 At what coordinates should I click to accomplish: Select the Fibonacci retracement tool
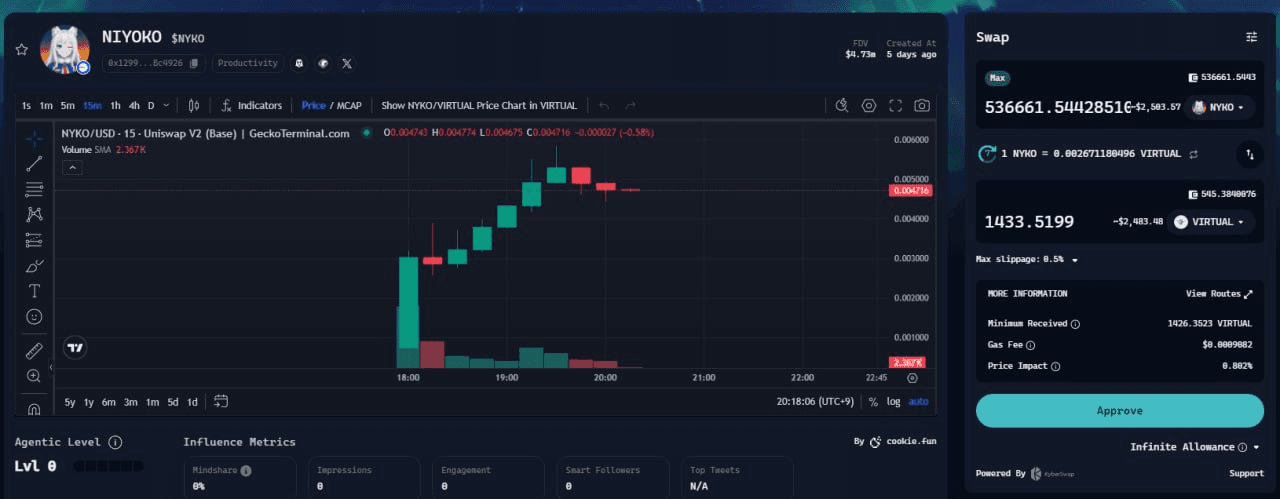click(34, 188)
